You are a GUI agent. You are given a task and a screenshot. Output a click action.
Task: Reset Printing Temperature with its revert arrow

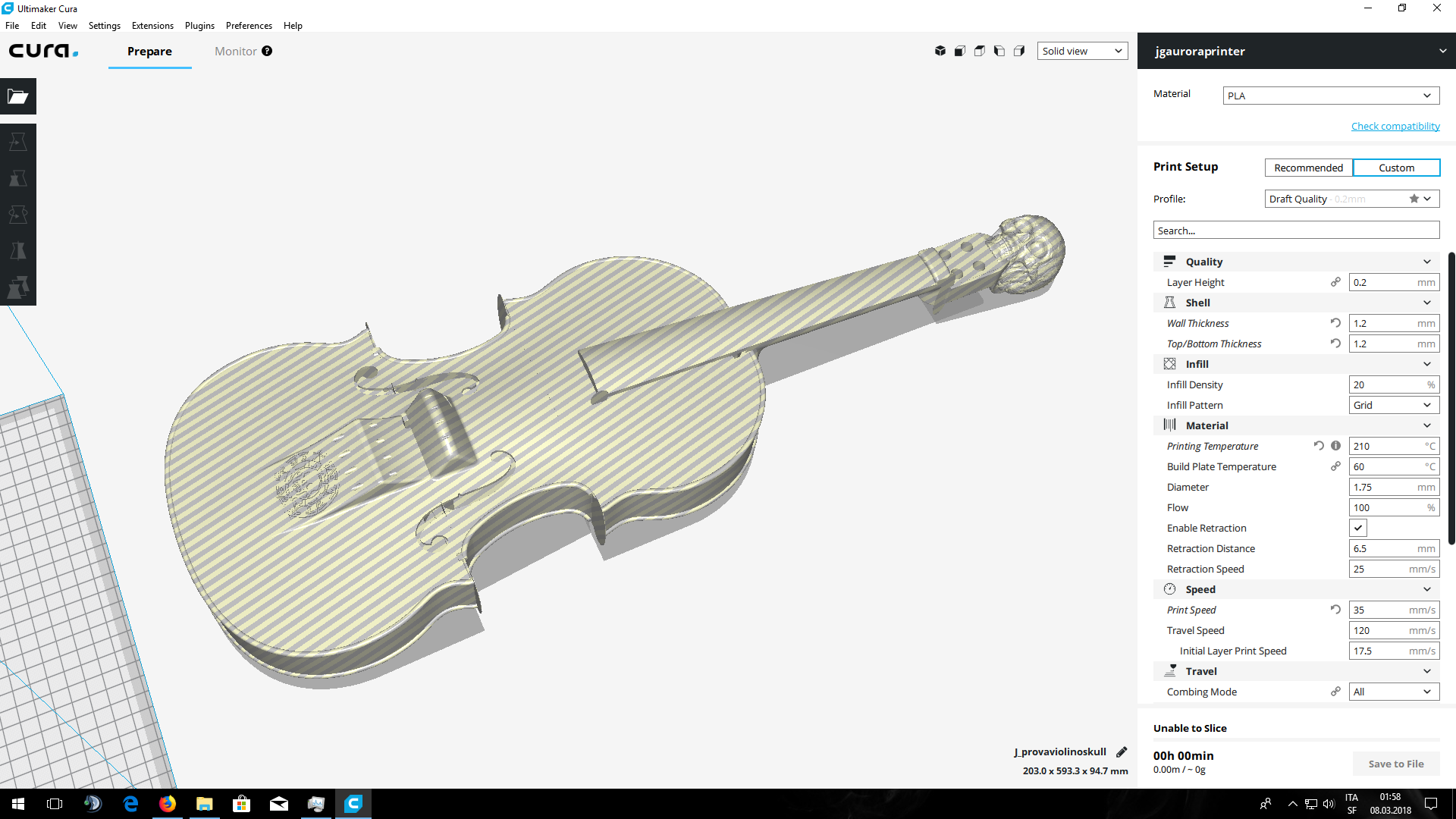(1319, 446)
